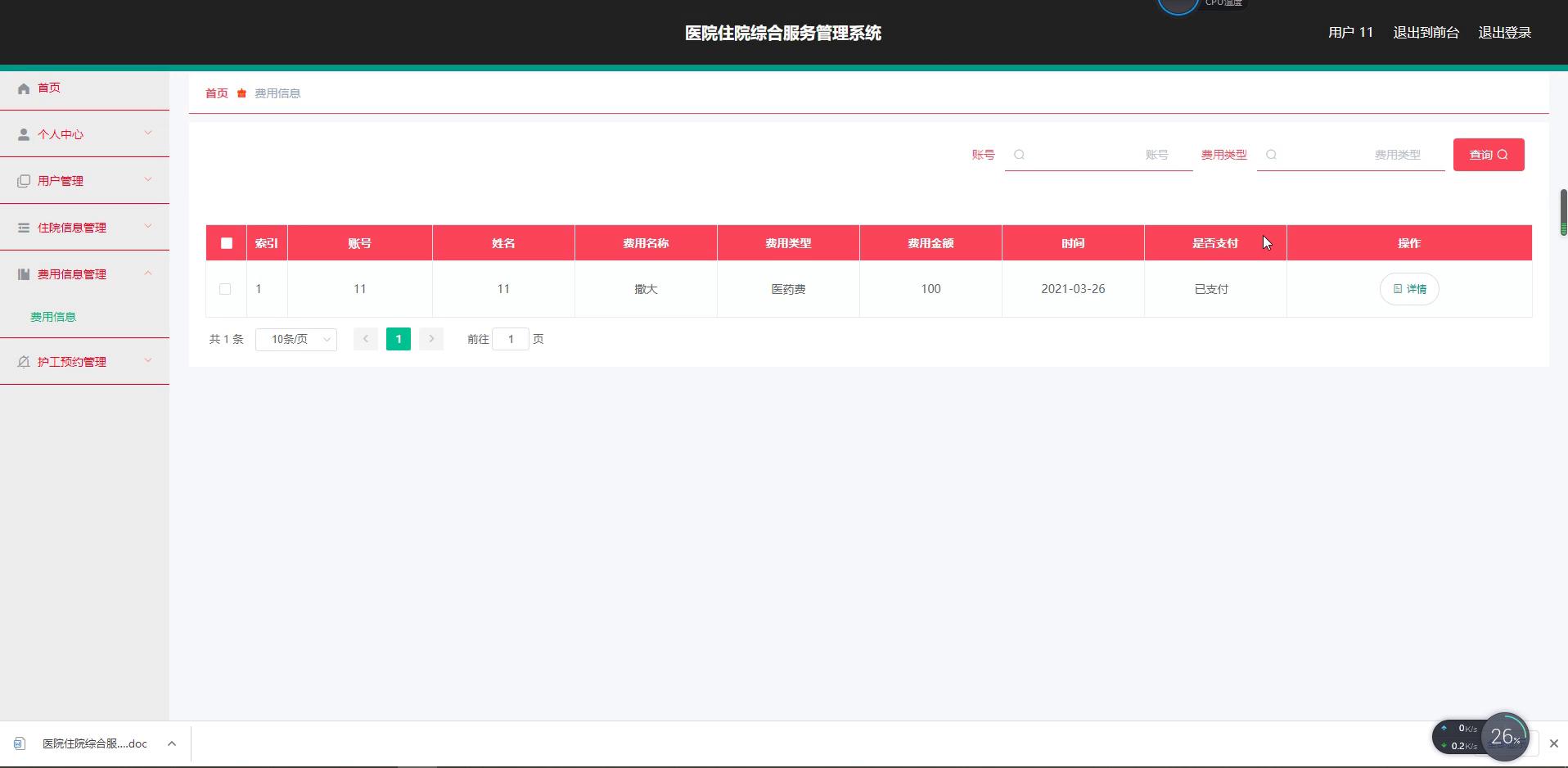Toggle the select-all checkbox in table header
The width and height of the screenshot is (1568, 768).
pos(227,243)
